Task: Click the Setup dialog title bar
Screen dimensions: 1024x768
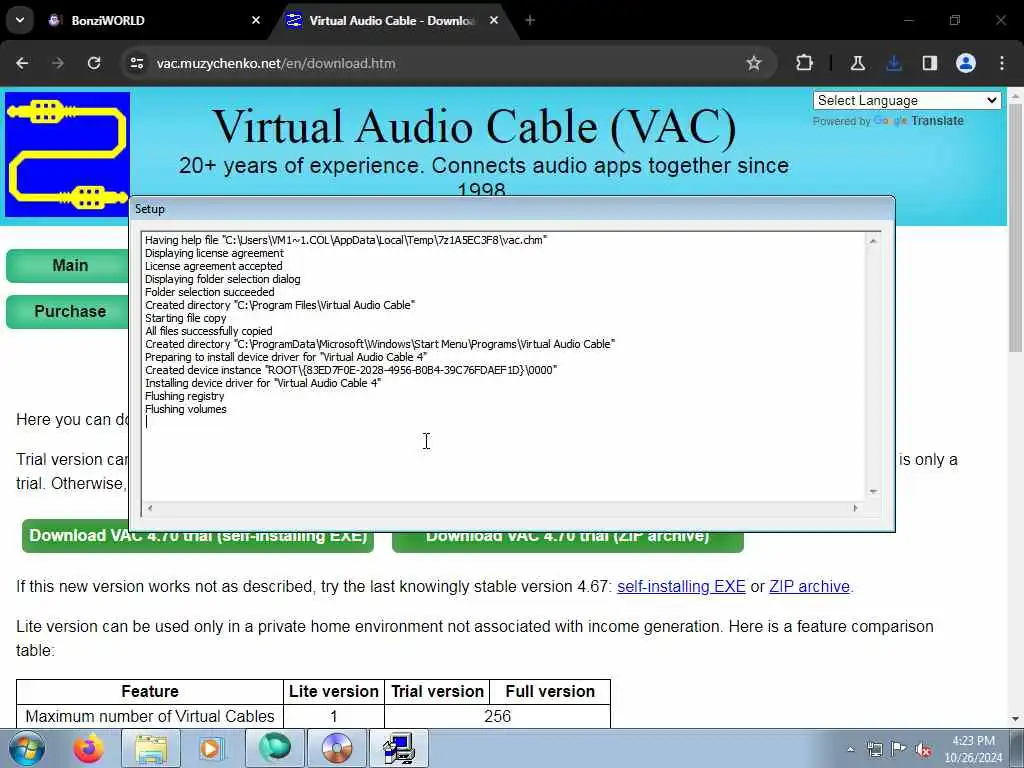Action: 511,209
